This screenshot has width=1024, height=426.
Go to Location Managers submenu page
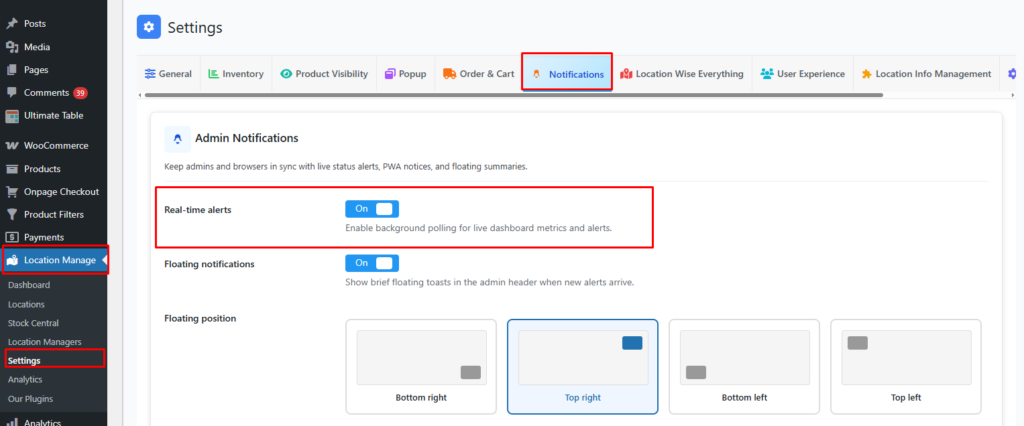[x=44, y=342]
